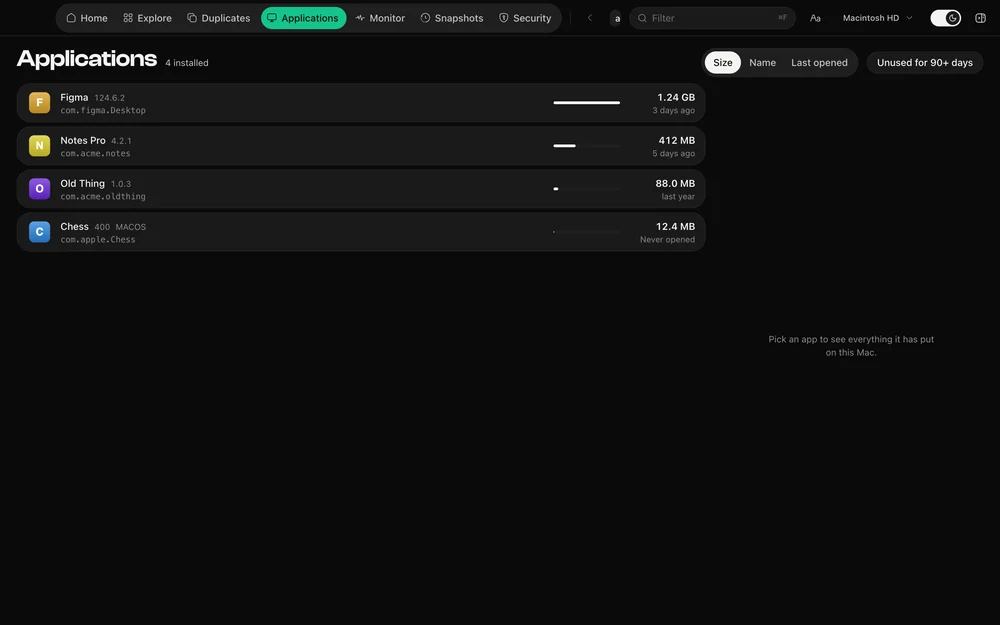
Task: Click the Figma size bar
Action: (587, 103)
